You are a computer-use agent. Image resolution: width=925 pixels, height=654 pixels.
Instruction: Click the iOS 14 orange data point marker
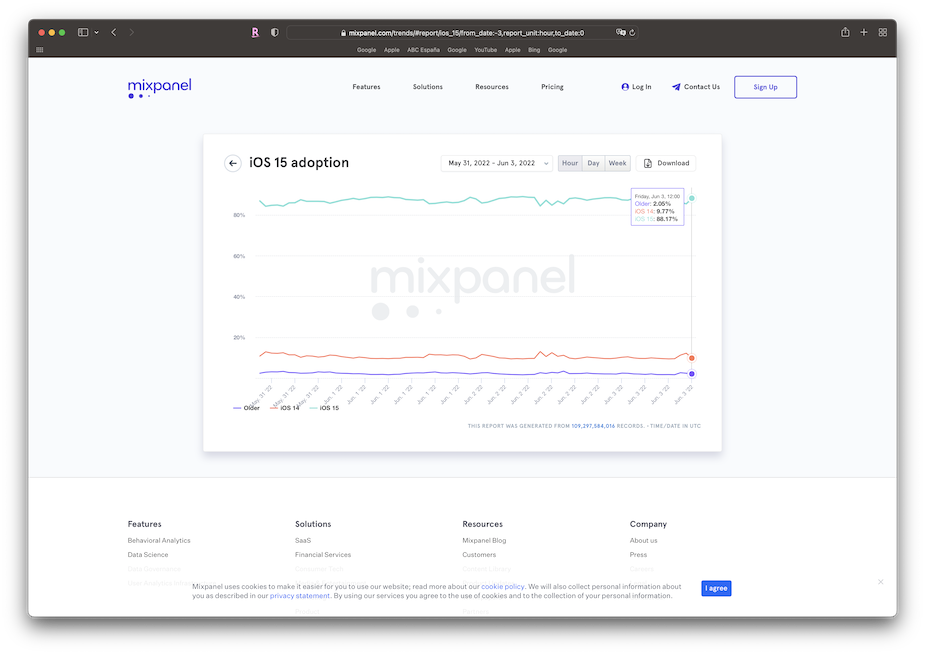click(692, 358)
